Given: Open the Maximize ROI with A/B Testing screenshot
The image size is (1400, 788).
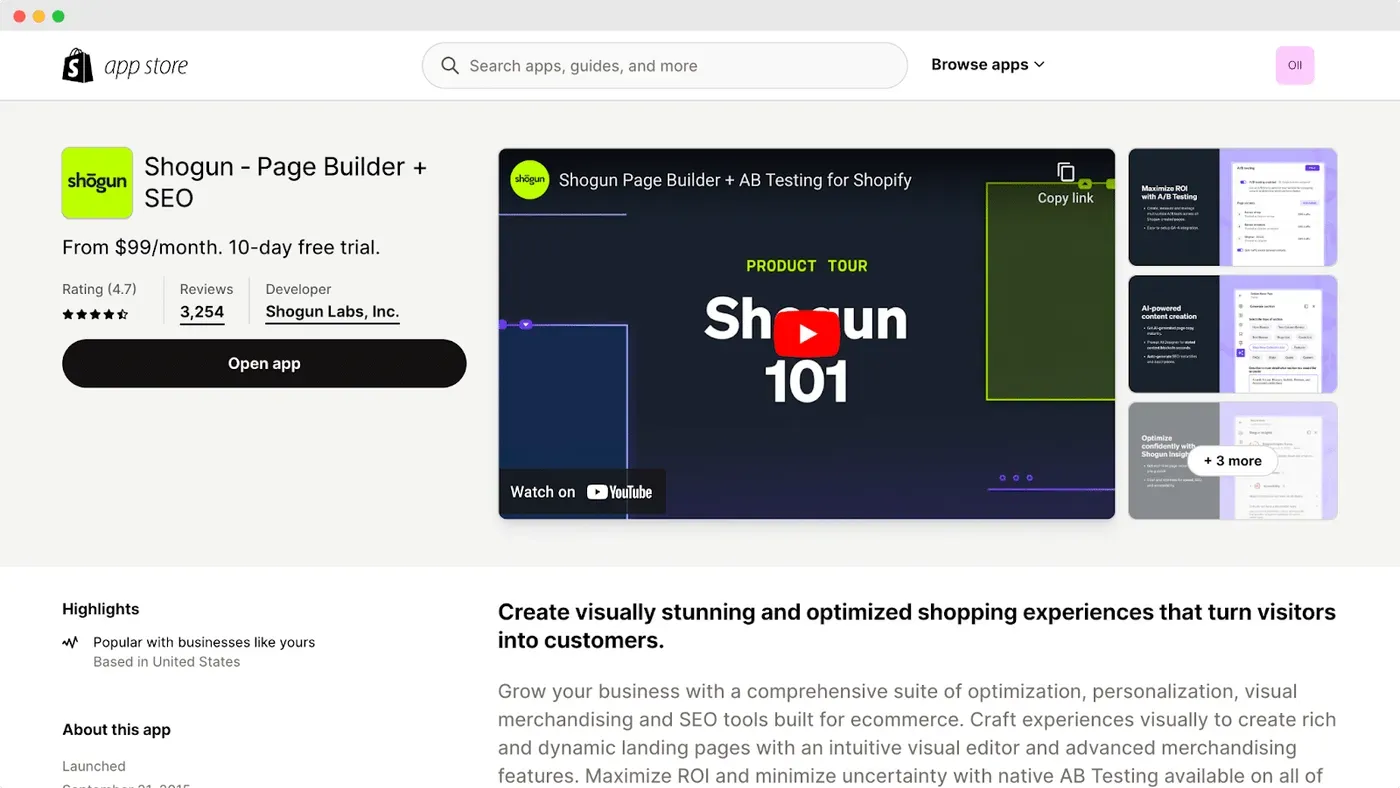Looking at the screenshot, I should (x=1232, y=207).
